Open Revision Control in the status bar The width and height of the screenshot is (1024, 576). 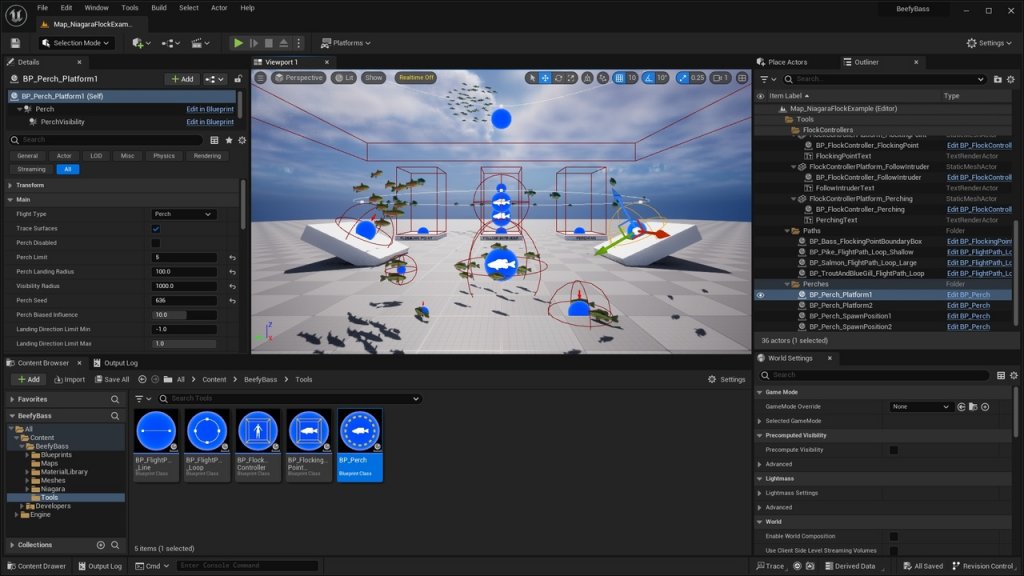982,566
